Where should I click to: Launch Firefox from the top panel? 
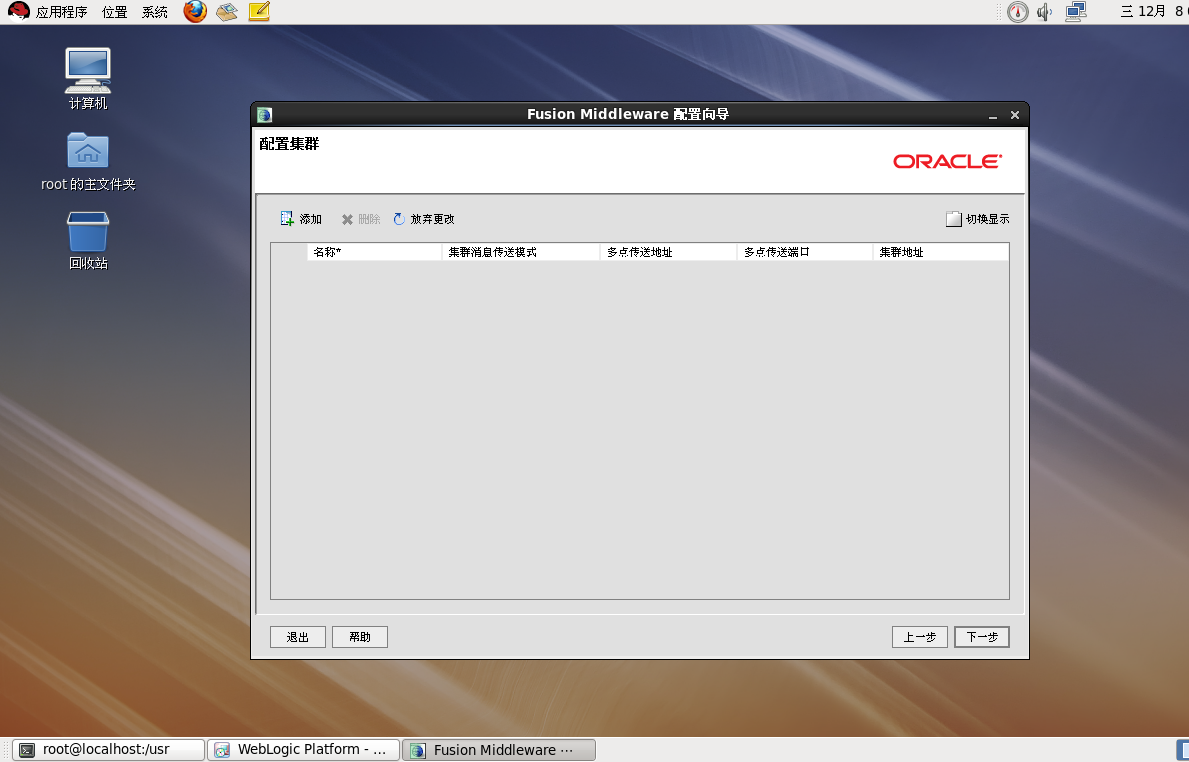point(195,11)
